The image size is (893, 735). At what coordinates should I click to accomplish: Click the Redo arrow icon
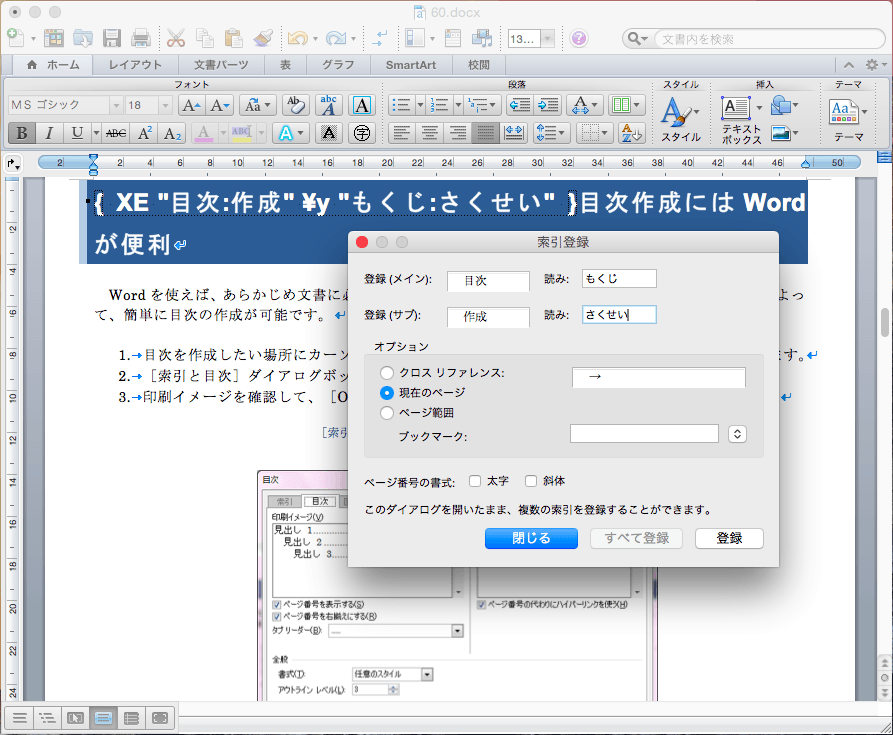335,38
